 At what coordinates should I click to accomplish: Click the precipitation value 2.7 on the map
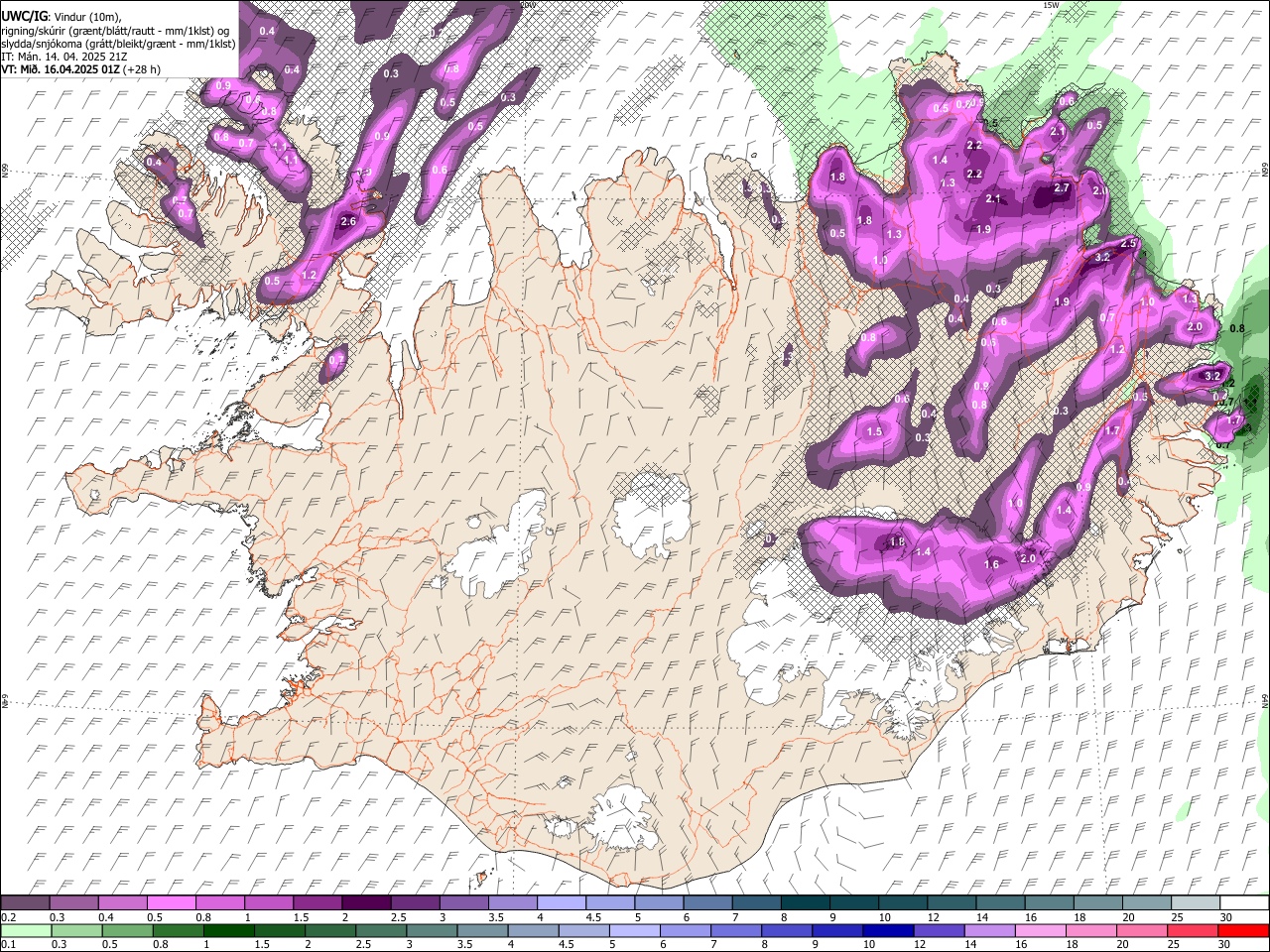pyautogui.click(x=1062, y=187)
